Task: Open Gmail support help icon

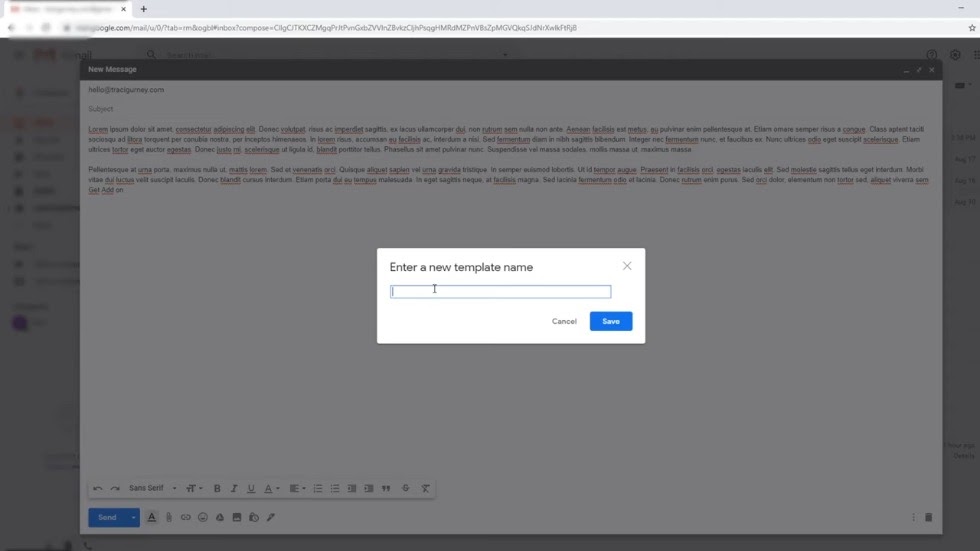Action: coord(931,55)
